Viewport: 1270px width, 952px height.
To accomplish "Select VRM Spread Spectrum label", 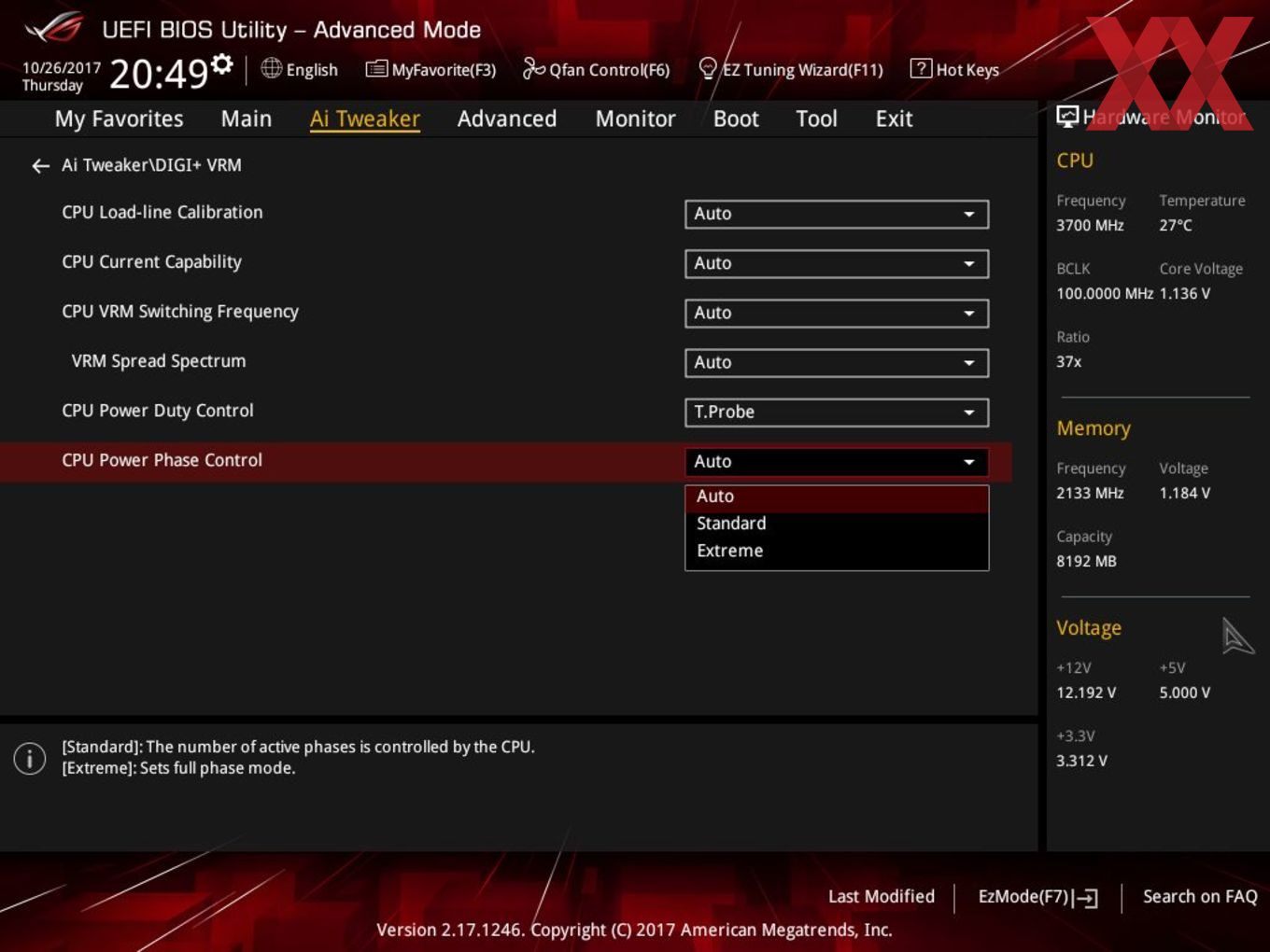I will (159, 361).
